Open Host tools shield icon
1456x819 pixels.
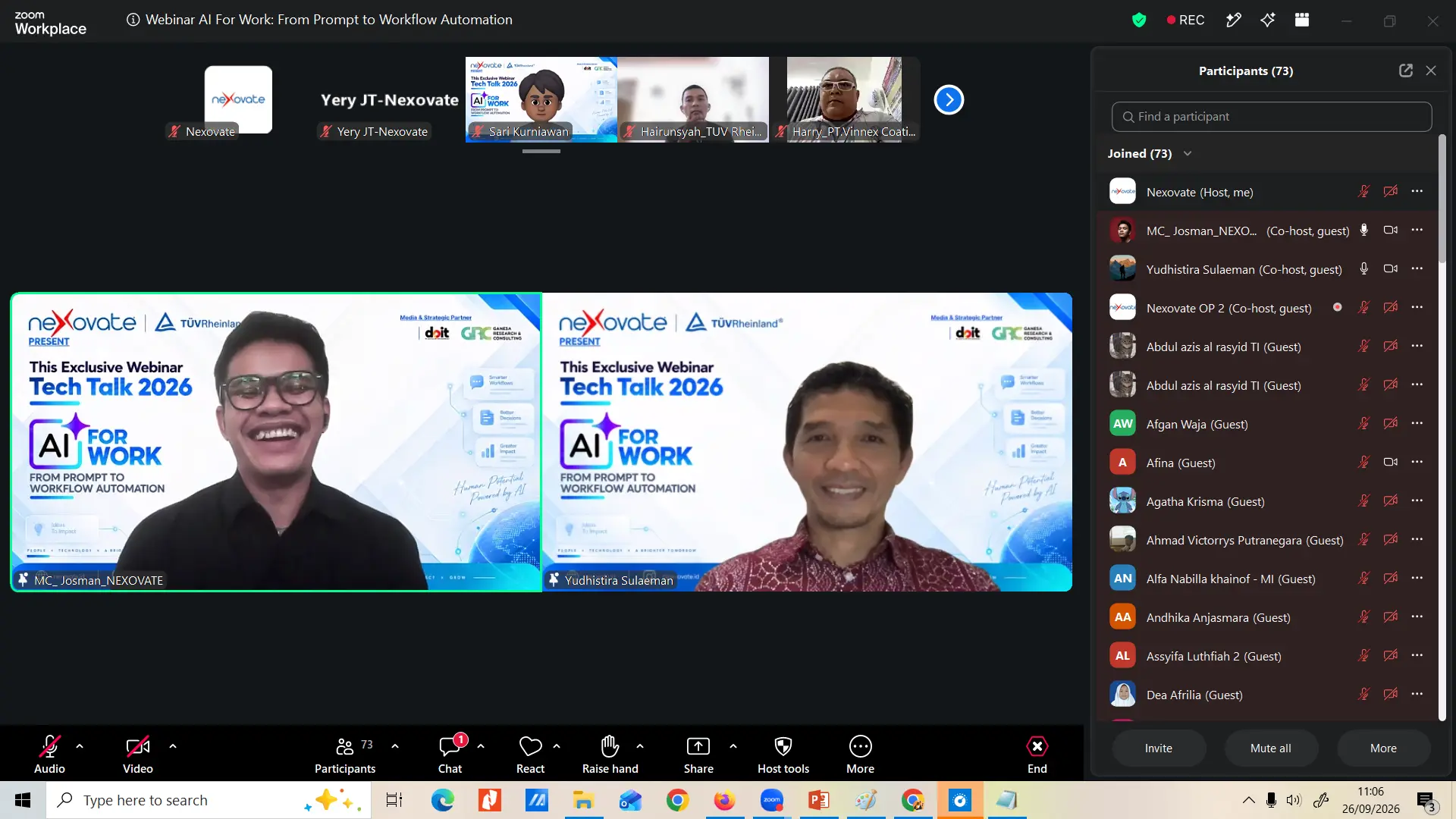point(783,754)
